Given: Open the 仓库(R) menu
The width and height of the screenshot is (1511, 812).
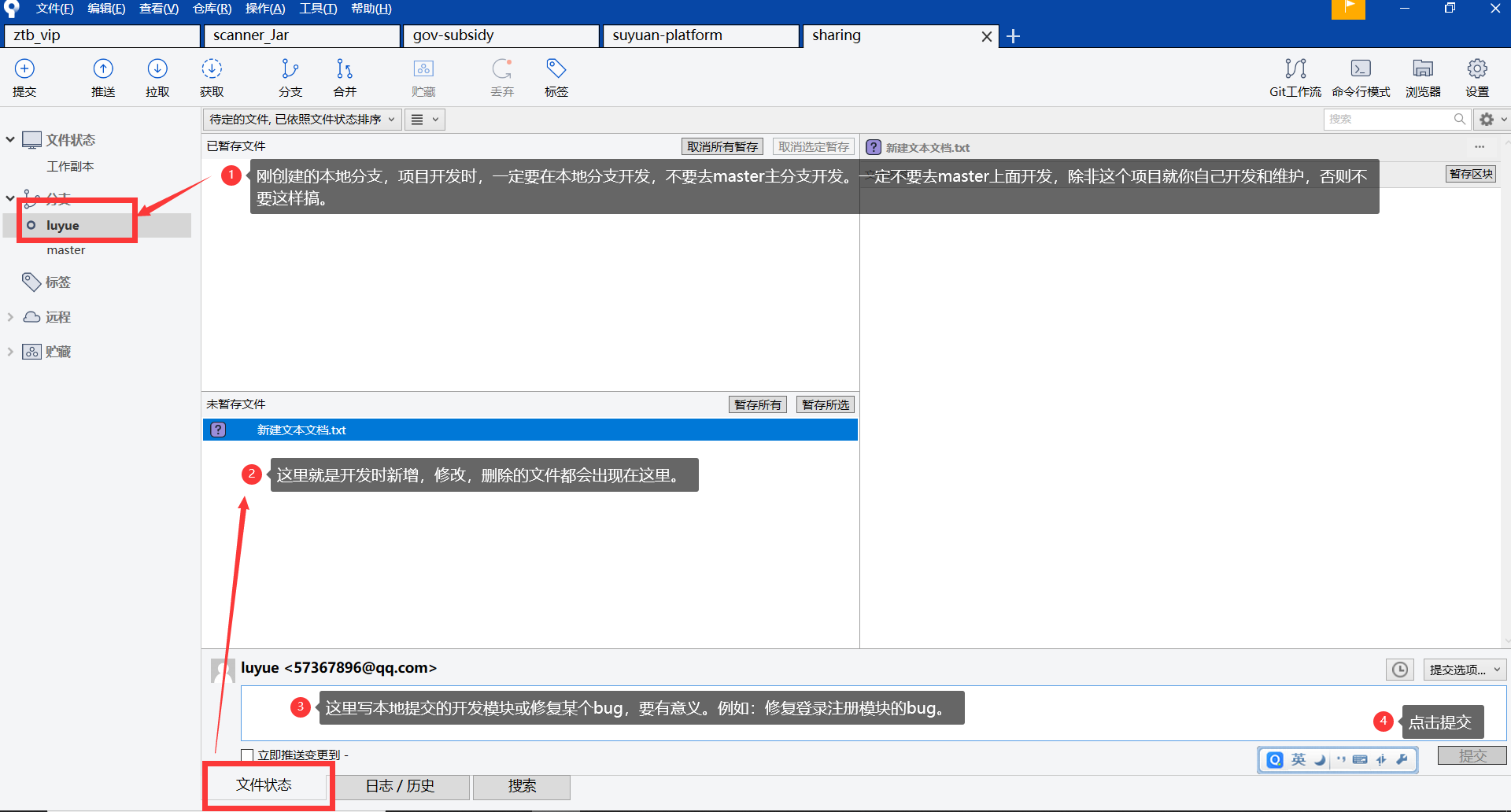Looking at the screenshot, I should 212,9.
